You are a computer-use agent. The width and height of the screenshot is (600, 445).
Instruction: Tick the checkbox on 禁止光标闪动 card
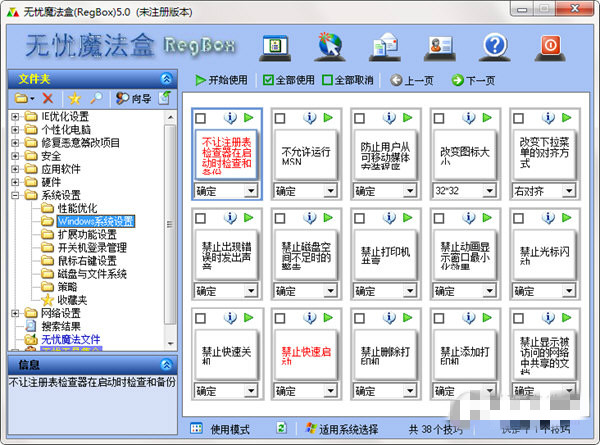click(x=518, y=218)
